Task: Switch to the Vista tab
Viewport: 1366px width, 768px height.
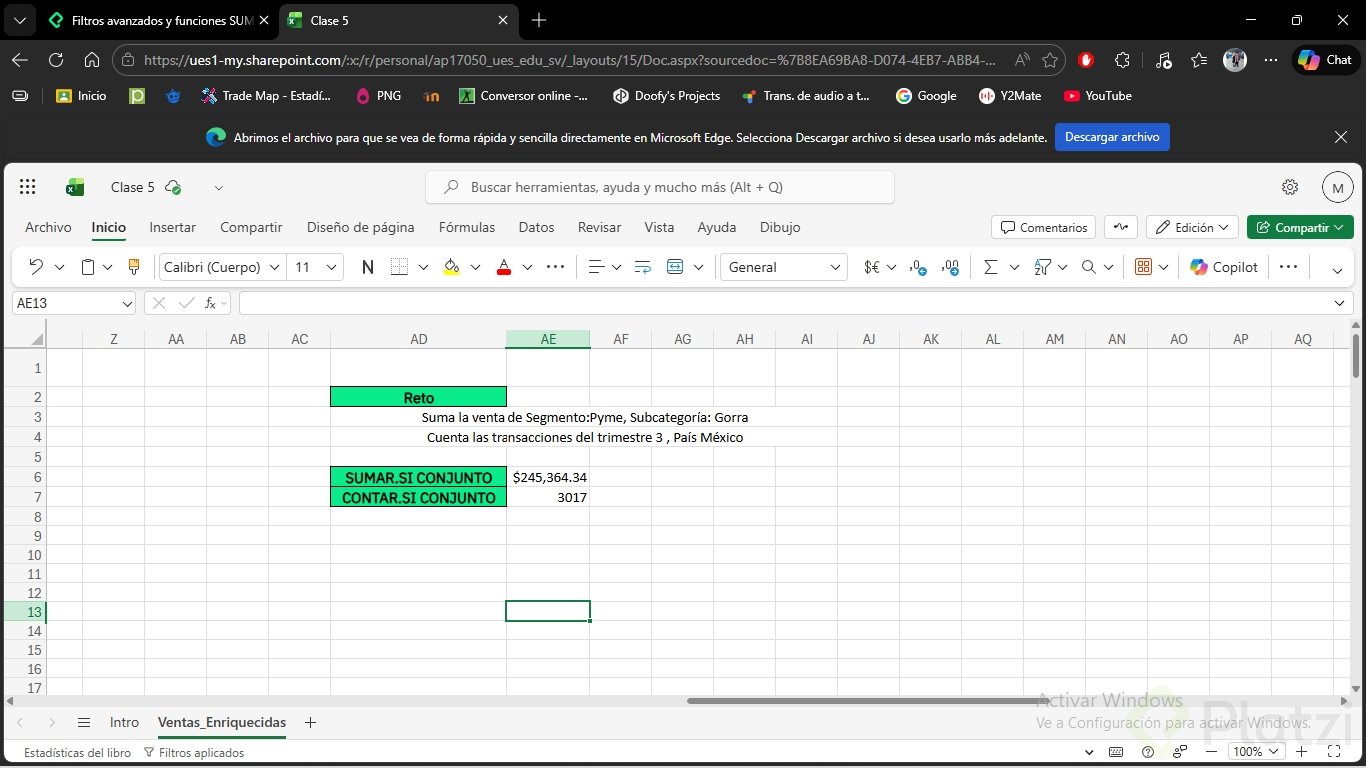Action: (x=659, y=227)
